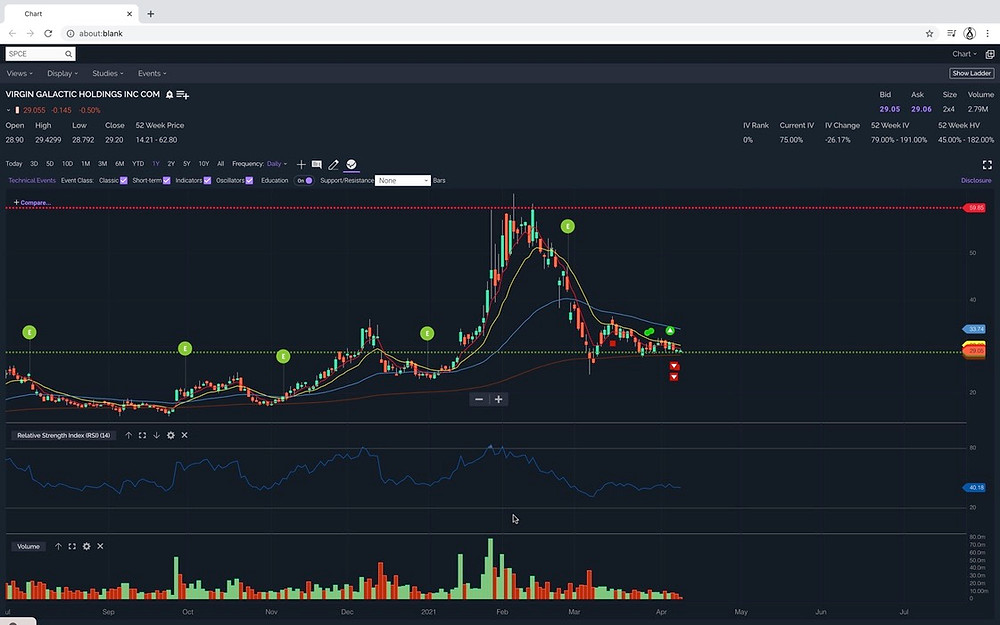Open the Support/Resistance None dropdown

(x=403, y=180)
